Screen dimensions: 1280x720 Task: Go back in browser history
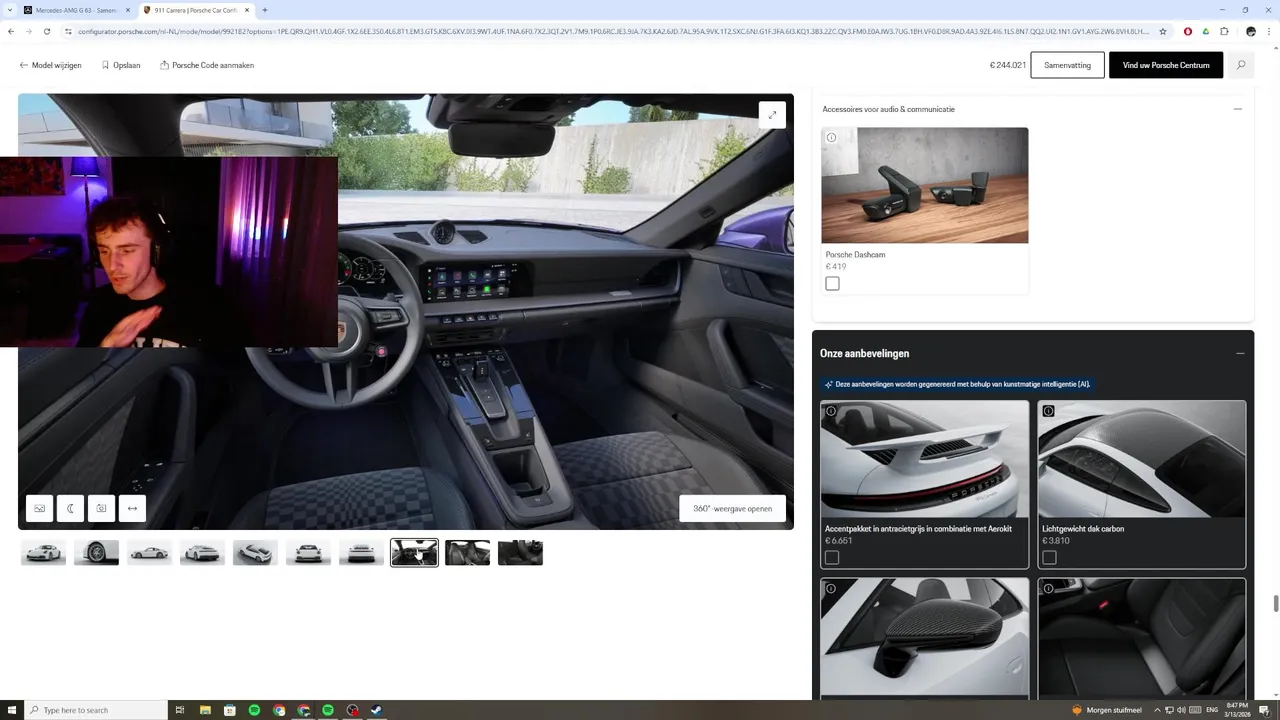(10, 31)
